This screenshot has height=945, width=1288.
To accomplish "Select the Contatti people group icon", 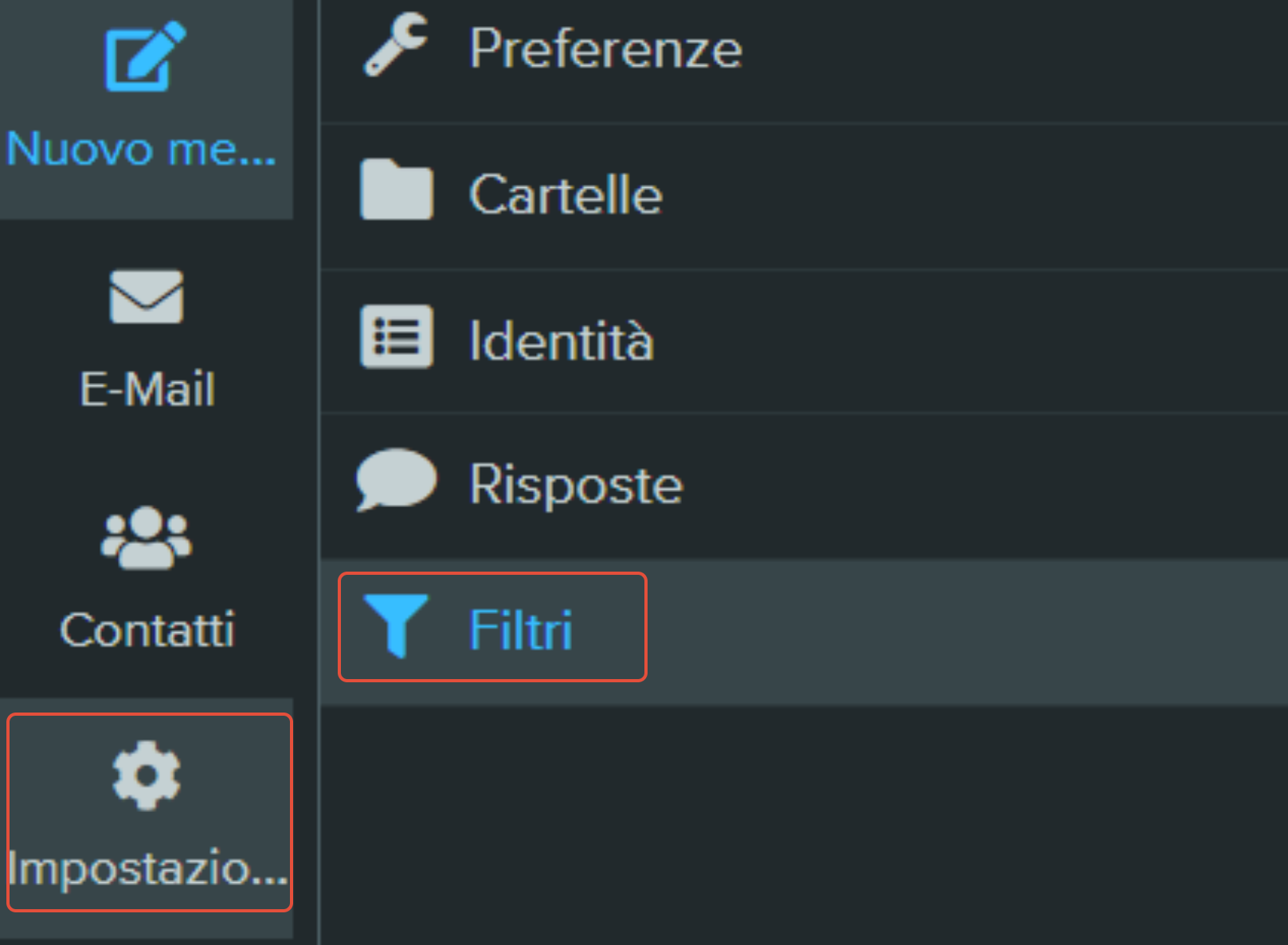I will point(147,537).
